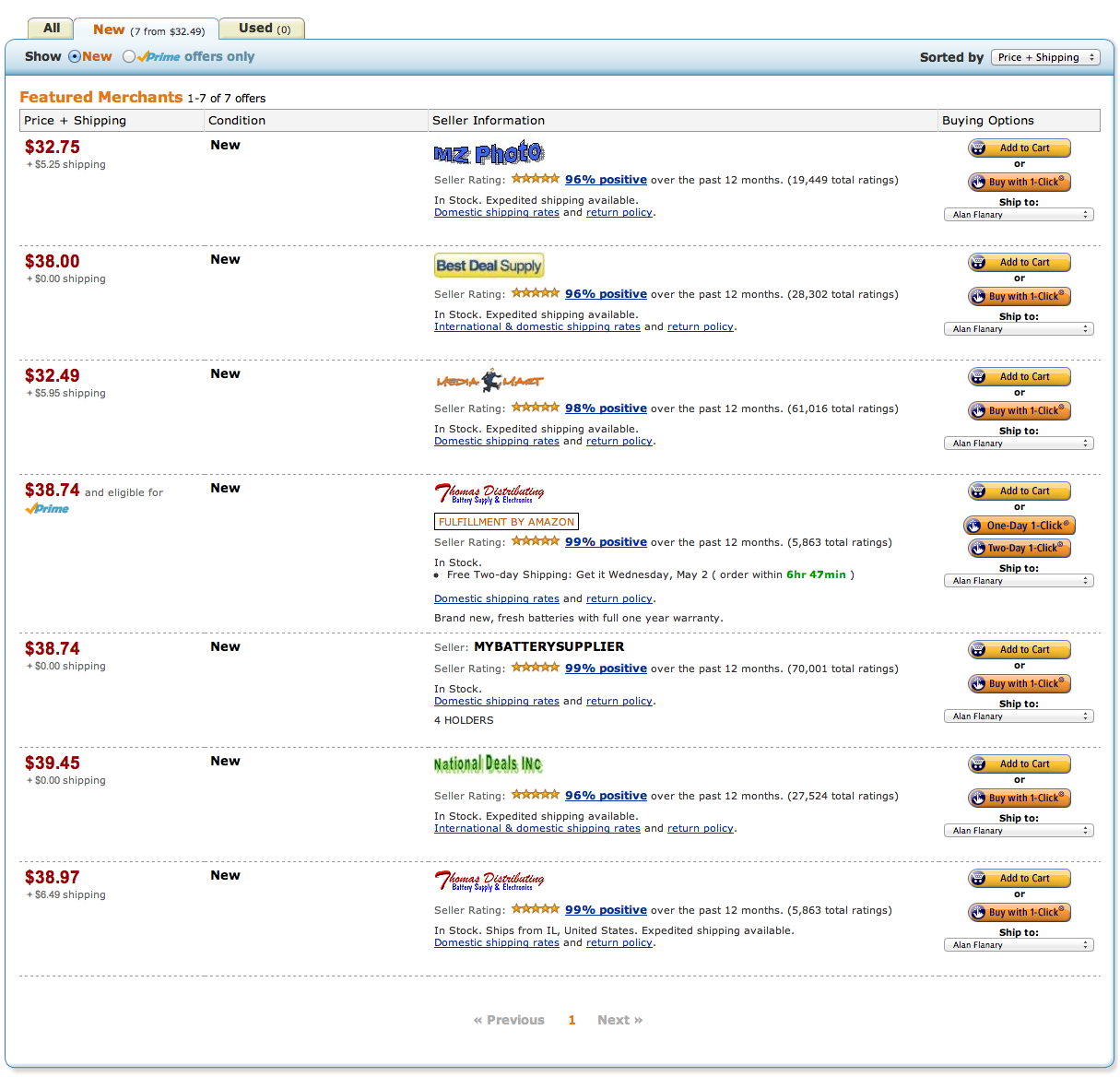Open Media Mart's 98% positive rating link
This screenshot has height=1077, width=1120.
point(606,408)
